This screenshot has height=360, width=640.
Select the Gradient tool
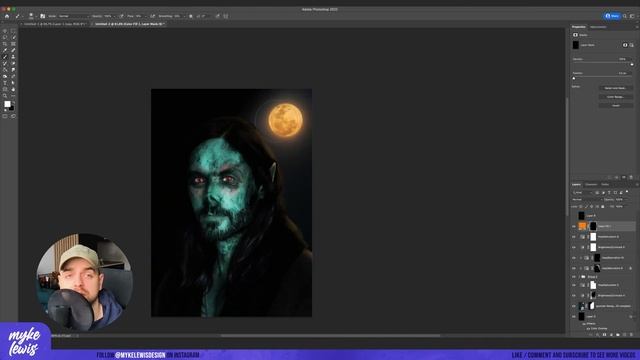5,69
